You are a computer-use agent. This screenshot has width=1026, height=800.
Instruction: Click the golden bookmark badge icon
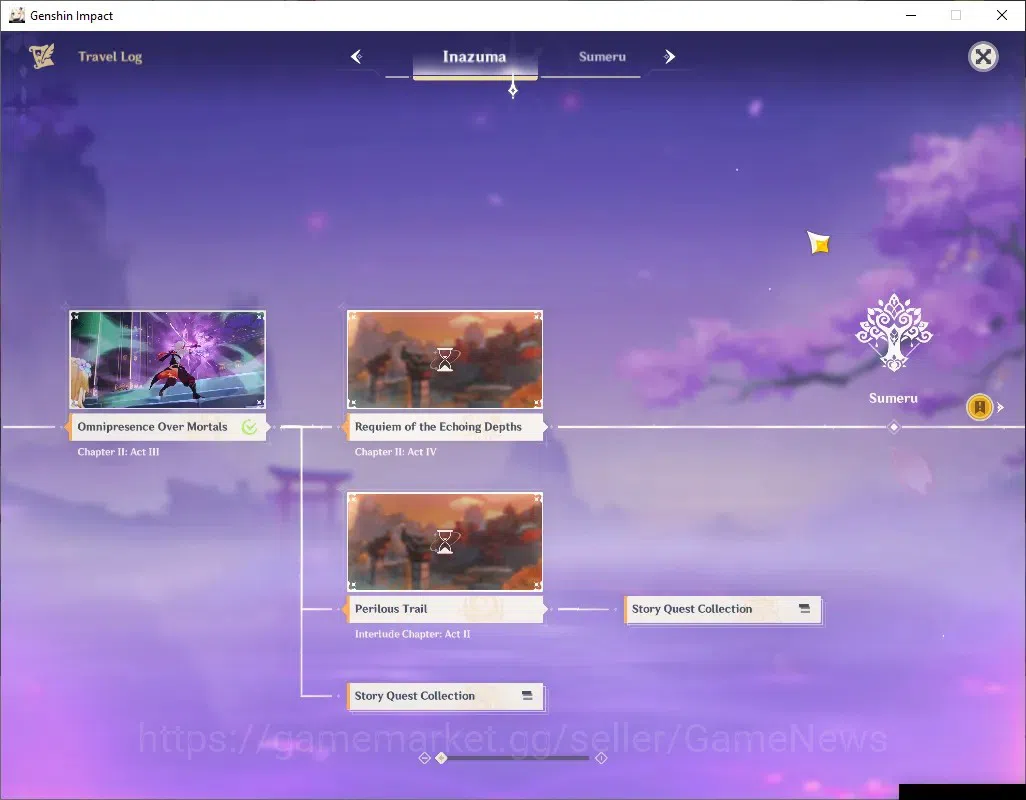coord(980,408)
